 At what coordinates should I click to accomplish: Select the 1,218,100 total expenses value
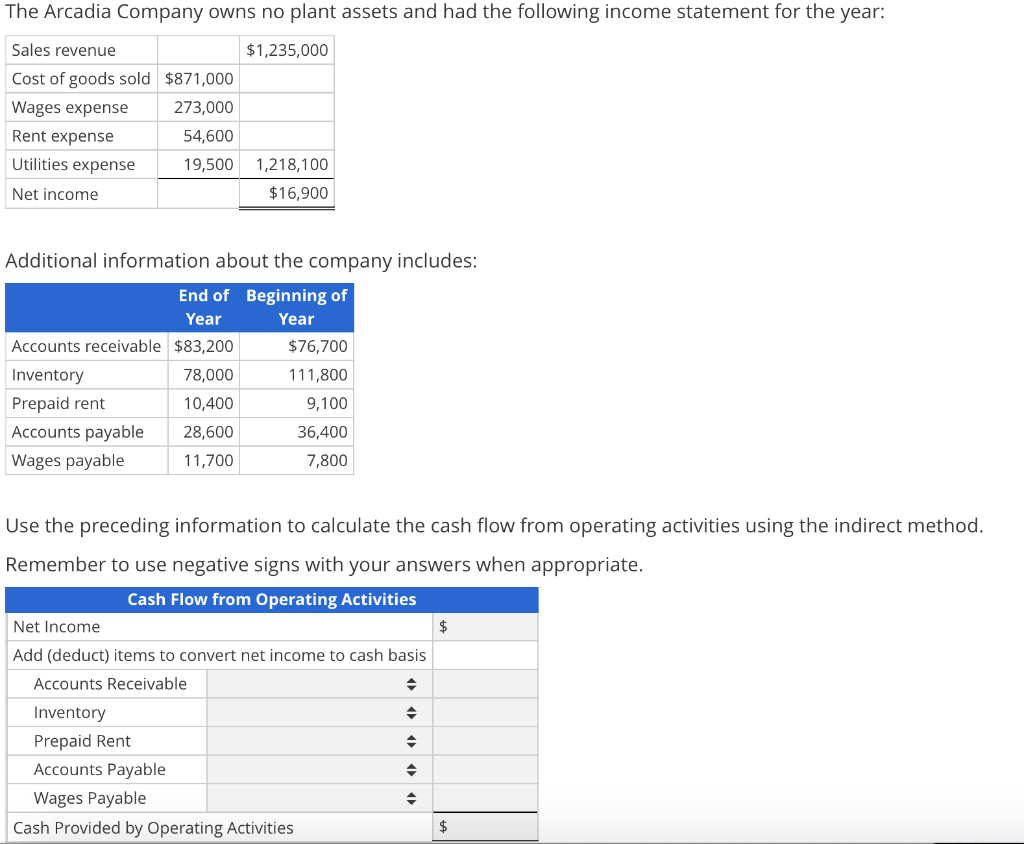coord(292,165)
